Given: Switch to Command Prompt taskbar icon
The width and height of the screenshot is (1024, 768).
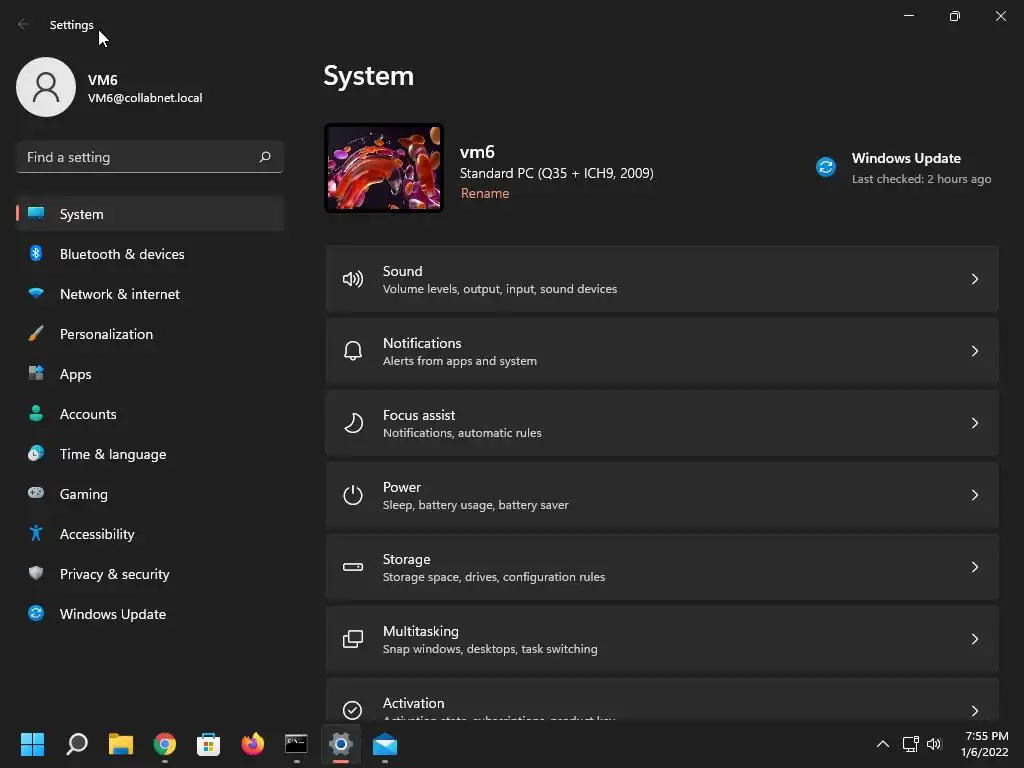Looking at the screenshot, I should (x=296, y=744).
